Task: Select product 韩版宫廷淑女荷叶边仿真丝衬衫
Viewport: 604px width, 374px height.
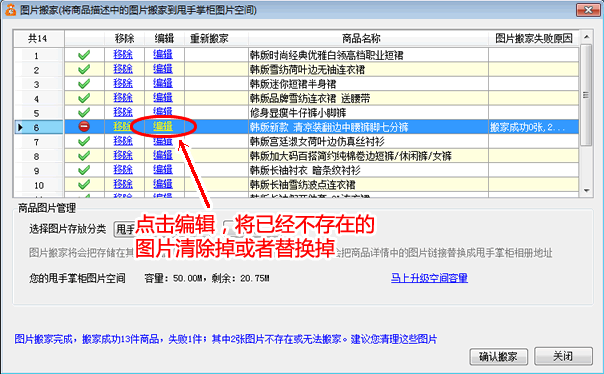Action: (317, 141)
